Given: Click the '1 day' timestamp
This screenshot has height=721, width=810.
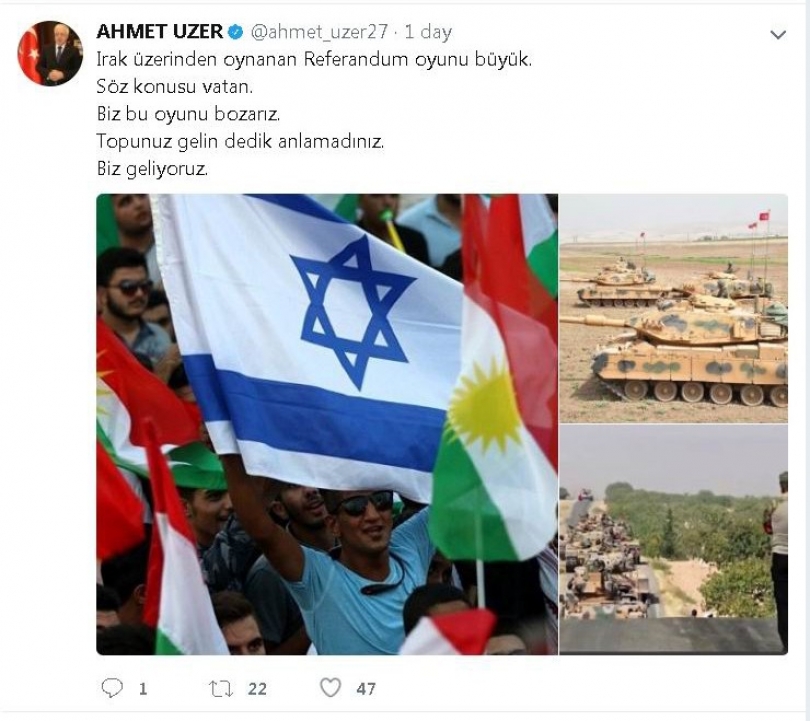Looking at the screenshot, I should pos(428,32).
